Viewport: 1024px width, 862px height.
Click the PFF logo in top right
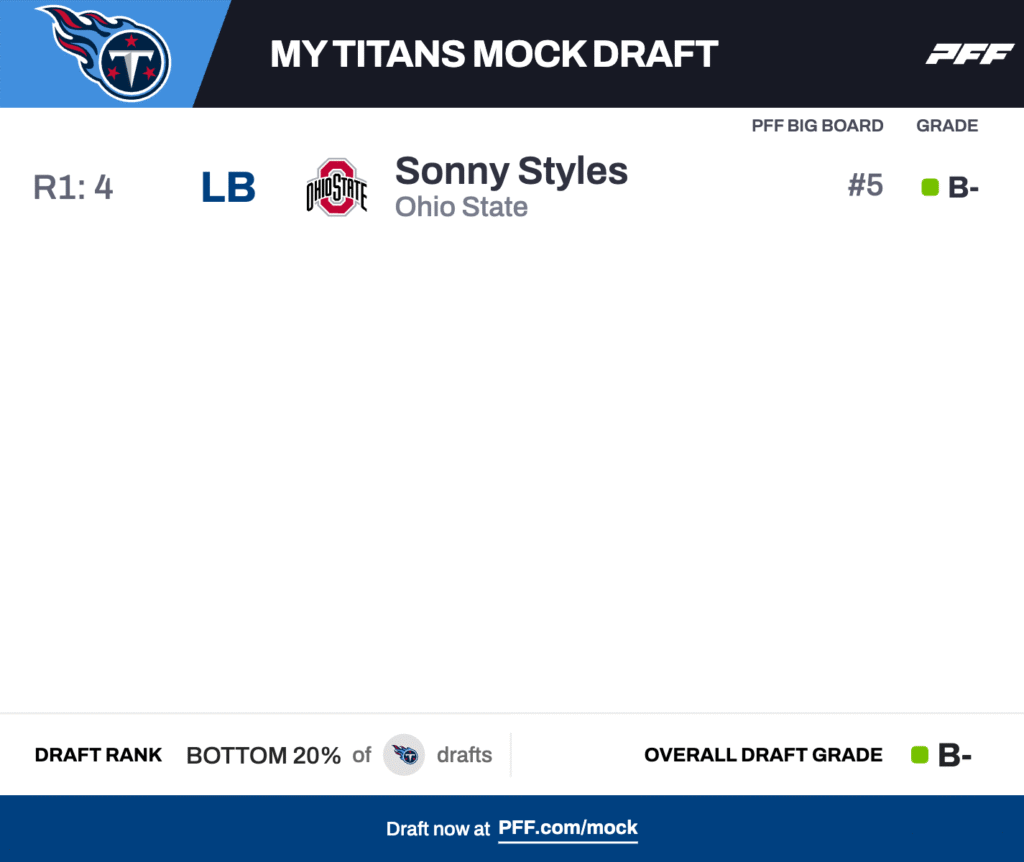click(969, 54)
